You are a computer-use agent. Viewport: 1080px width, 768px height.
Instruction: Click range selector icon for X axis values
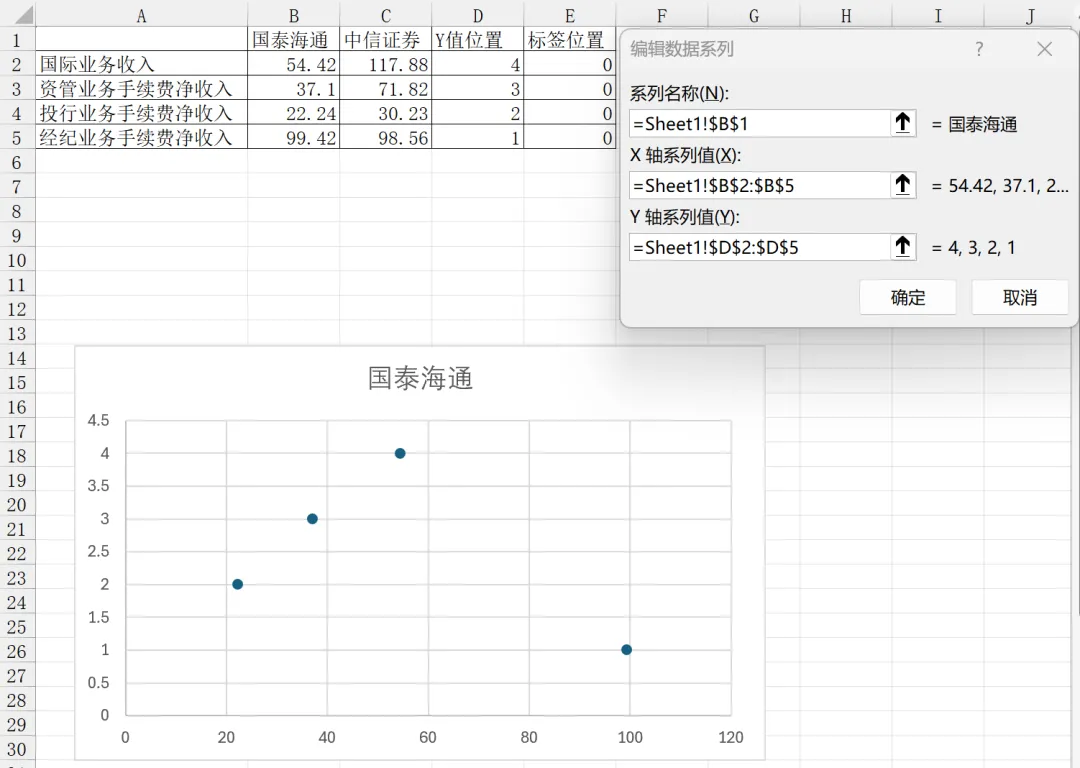click(x=902, y=185)
